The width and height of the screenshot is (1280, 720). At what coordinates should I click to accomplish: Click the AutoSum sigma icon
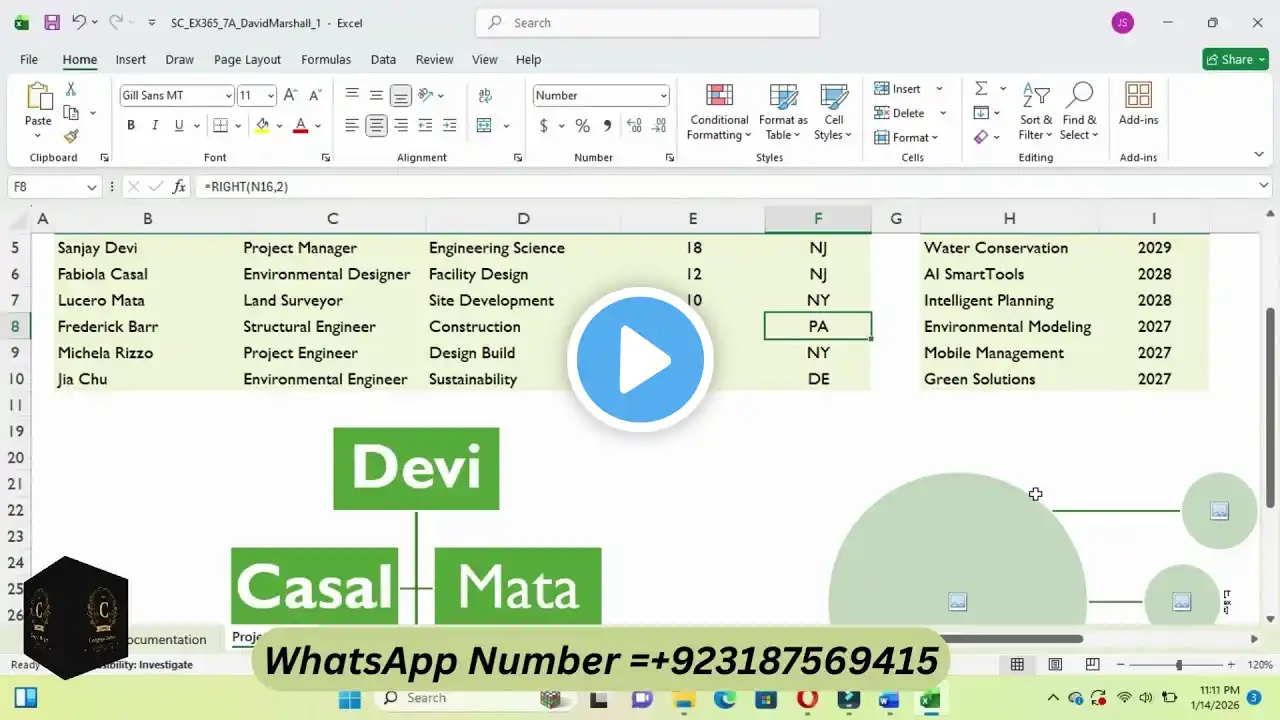point(981,89)
